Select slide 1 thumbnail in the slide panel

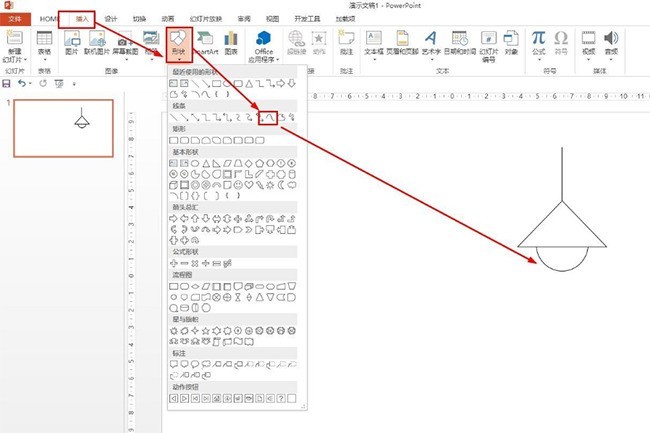63,128
